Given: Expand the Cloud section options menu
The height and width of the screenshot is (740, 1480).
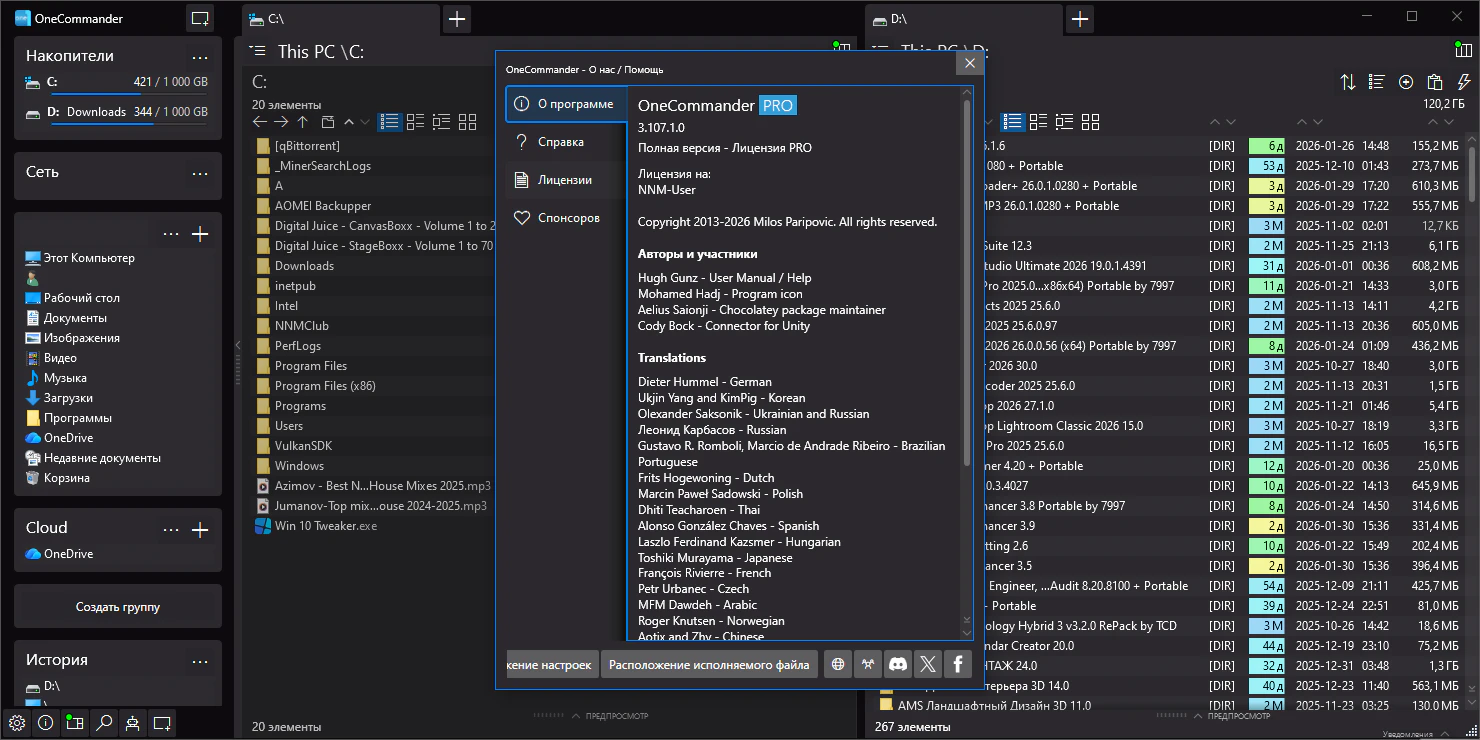Looking at the screenshot, I should click(172, 529).
